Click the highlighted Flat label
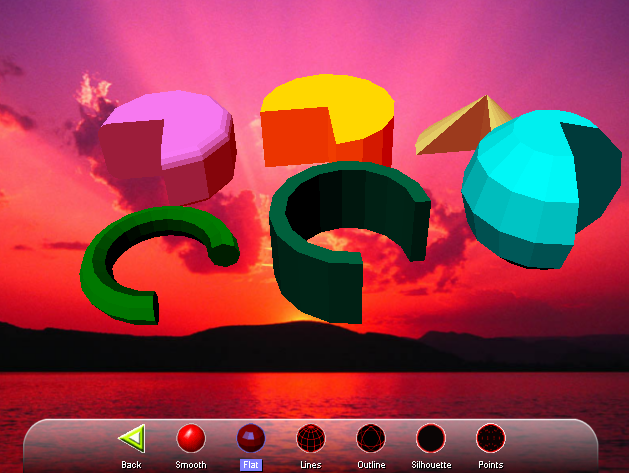Viewport: 629px width, 473px height. [x=251, y=465]
